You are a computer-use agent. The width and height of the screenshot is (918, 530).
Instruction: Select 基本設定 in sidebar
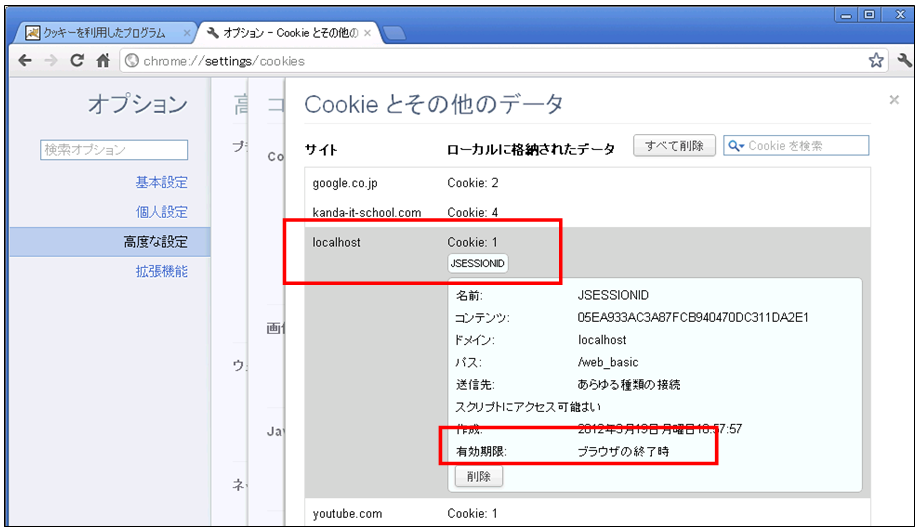pyautogui.click(x=161, y=183)
